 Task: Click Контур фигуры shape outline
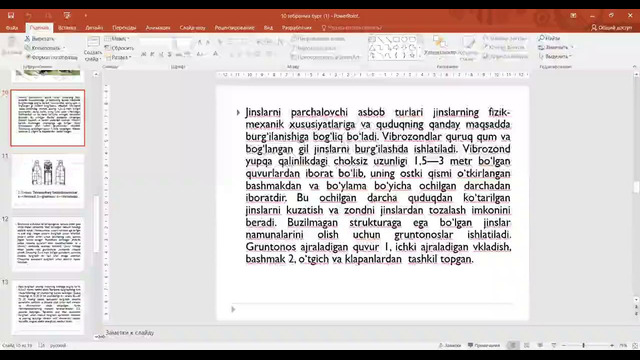tap(504, 47)
